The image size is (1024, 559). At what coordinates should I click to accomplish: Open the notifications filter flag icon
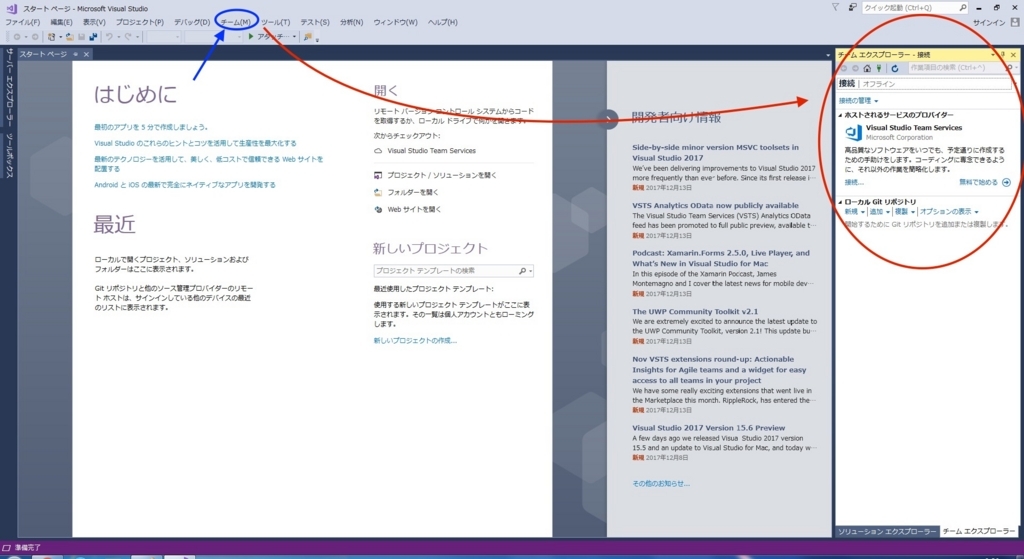tap(835, 7)
